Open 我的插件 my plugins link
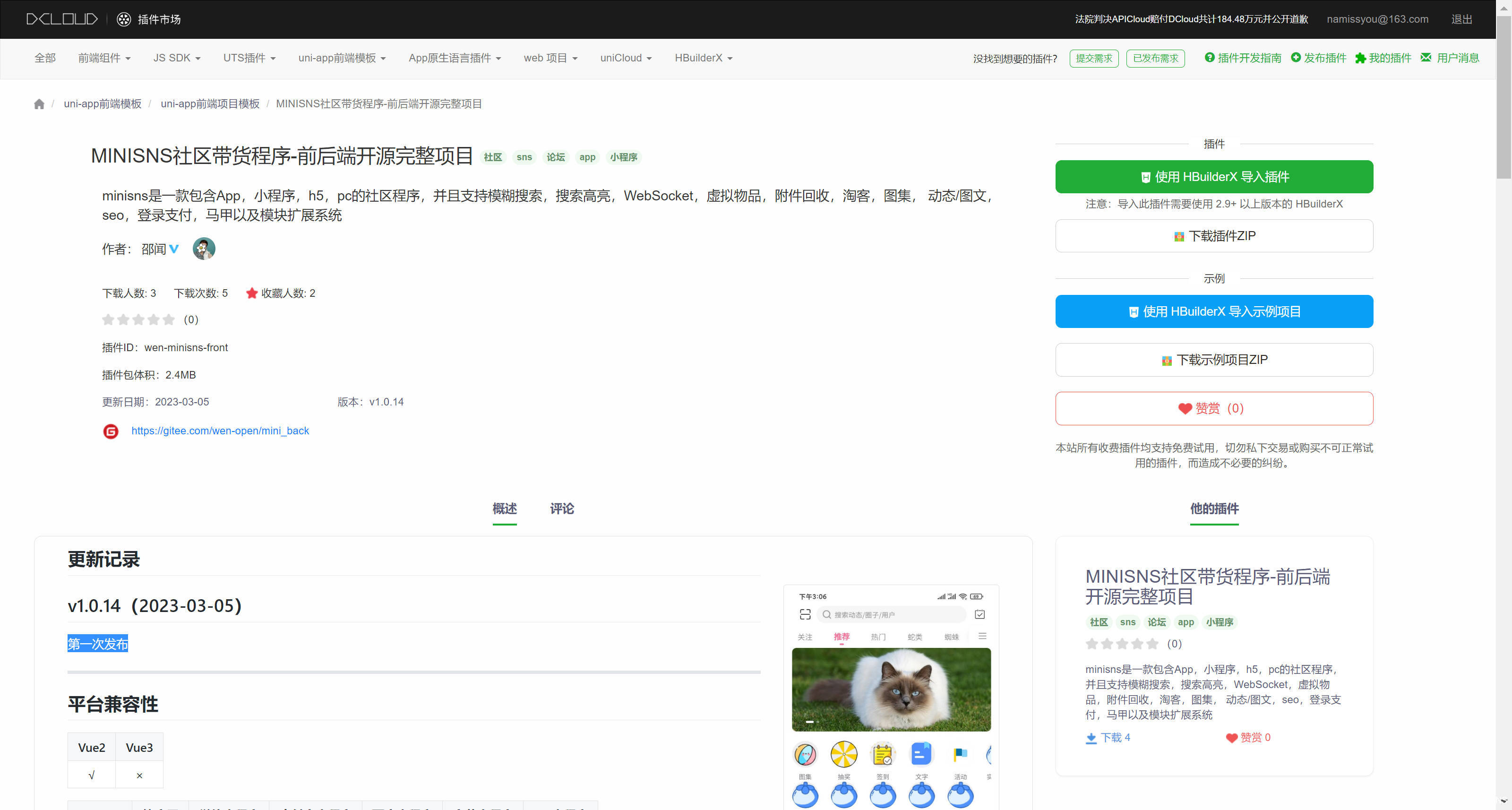This screenshot has height=810, width=1512. (1383, 58)
